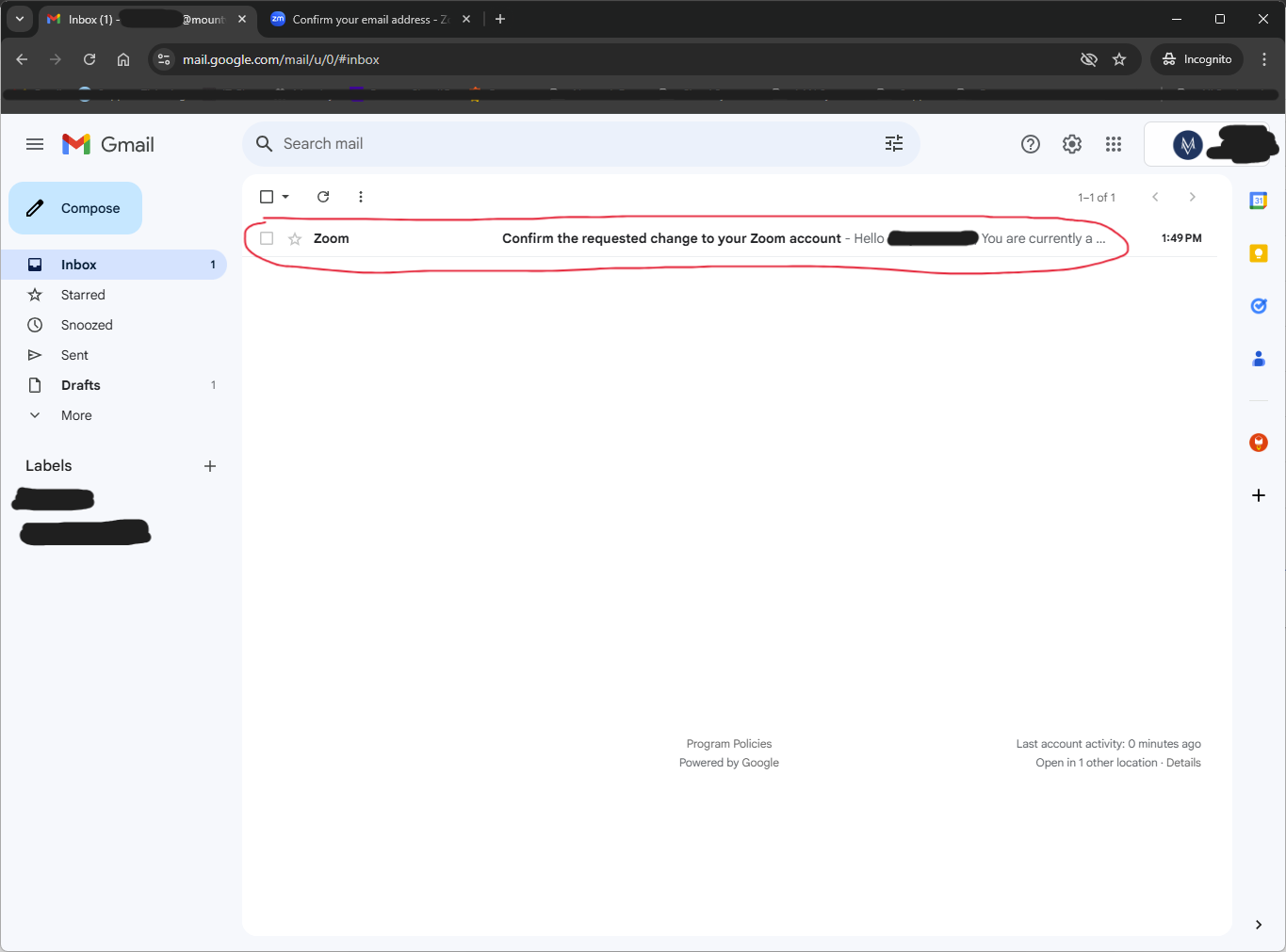Screen dimensions: 1286x952
Task: Click the Powered by Google link
Action: pyautogui.click(x=729, y=763)
